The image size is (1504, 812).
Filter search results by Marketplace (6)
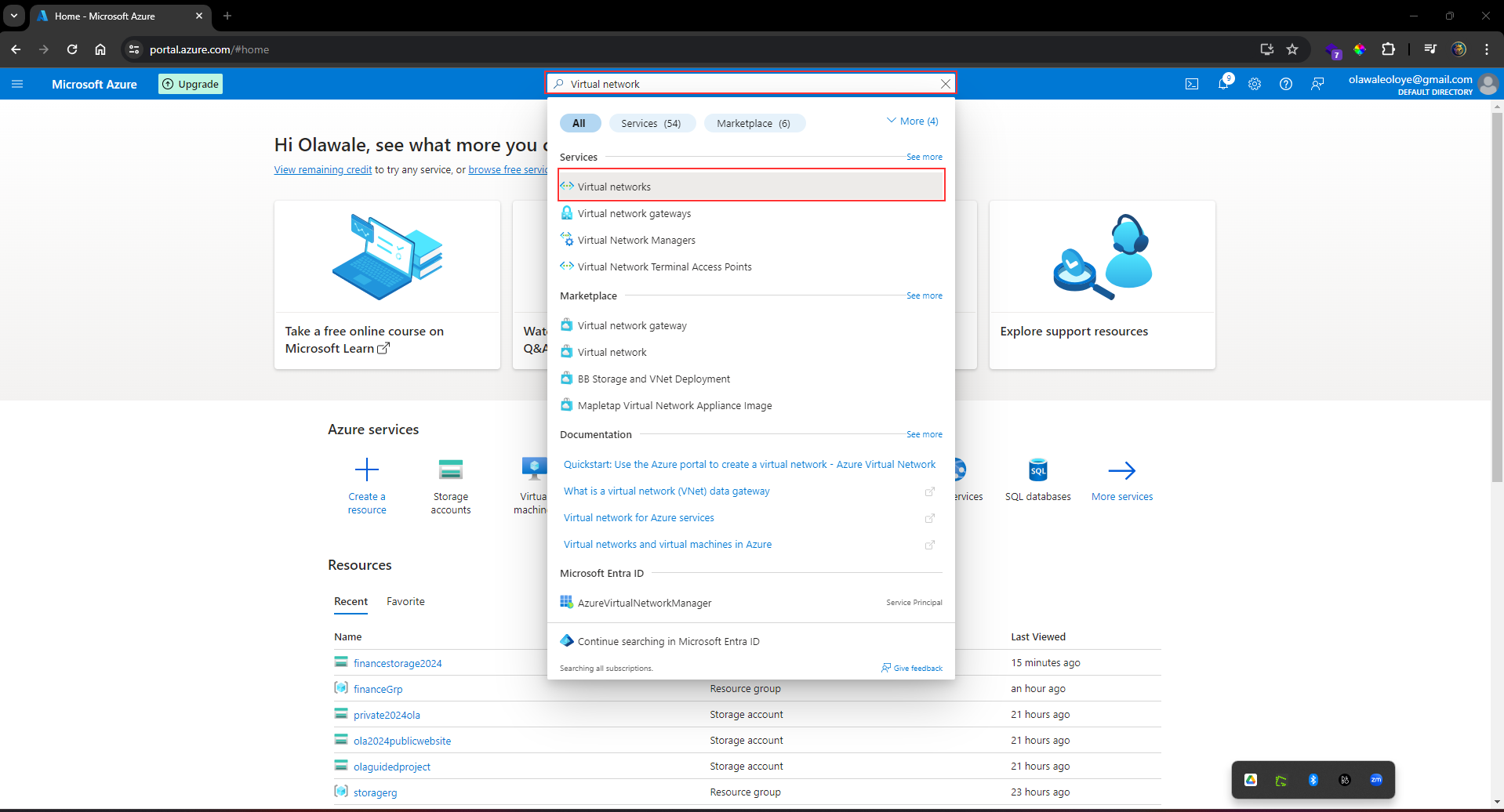754,123
